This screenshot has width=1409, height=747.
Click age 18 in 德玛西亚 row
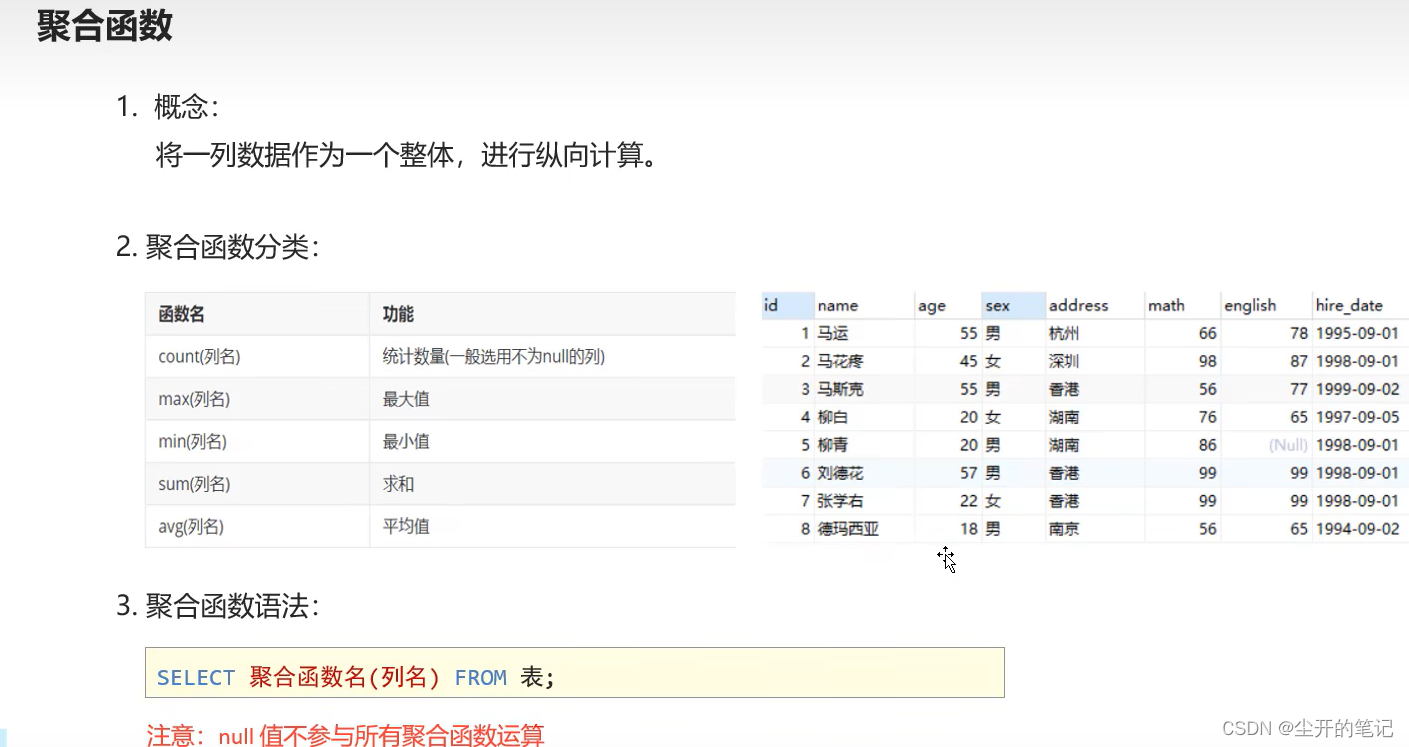tap(968, 529)
